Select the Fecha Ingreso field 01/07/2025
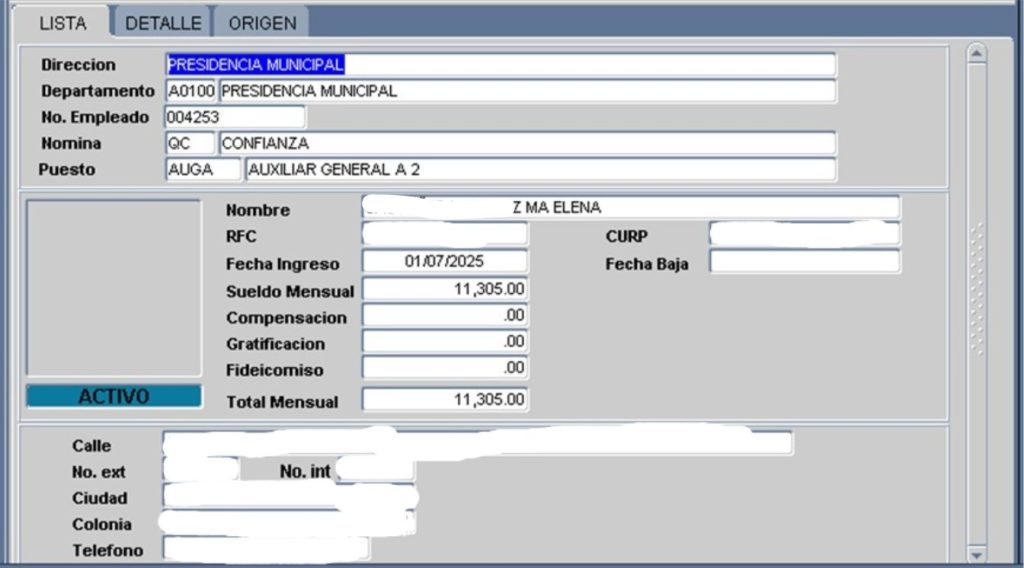Image resolution: width=1024 pixels, height=568 pixels. [x=445, y=261]
